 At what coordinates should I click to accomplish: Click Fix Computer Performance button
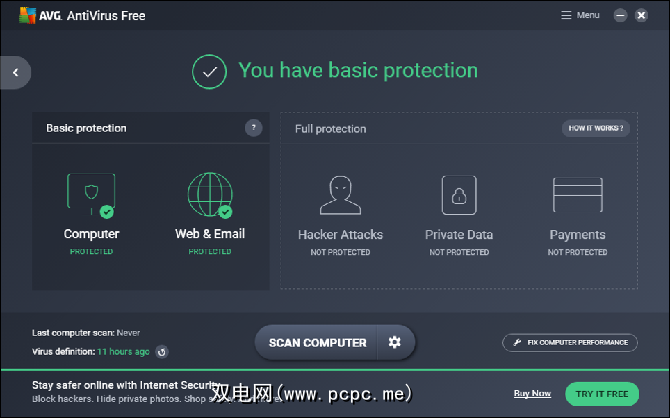tap(569, 342)
